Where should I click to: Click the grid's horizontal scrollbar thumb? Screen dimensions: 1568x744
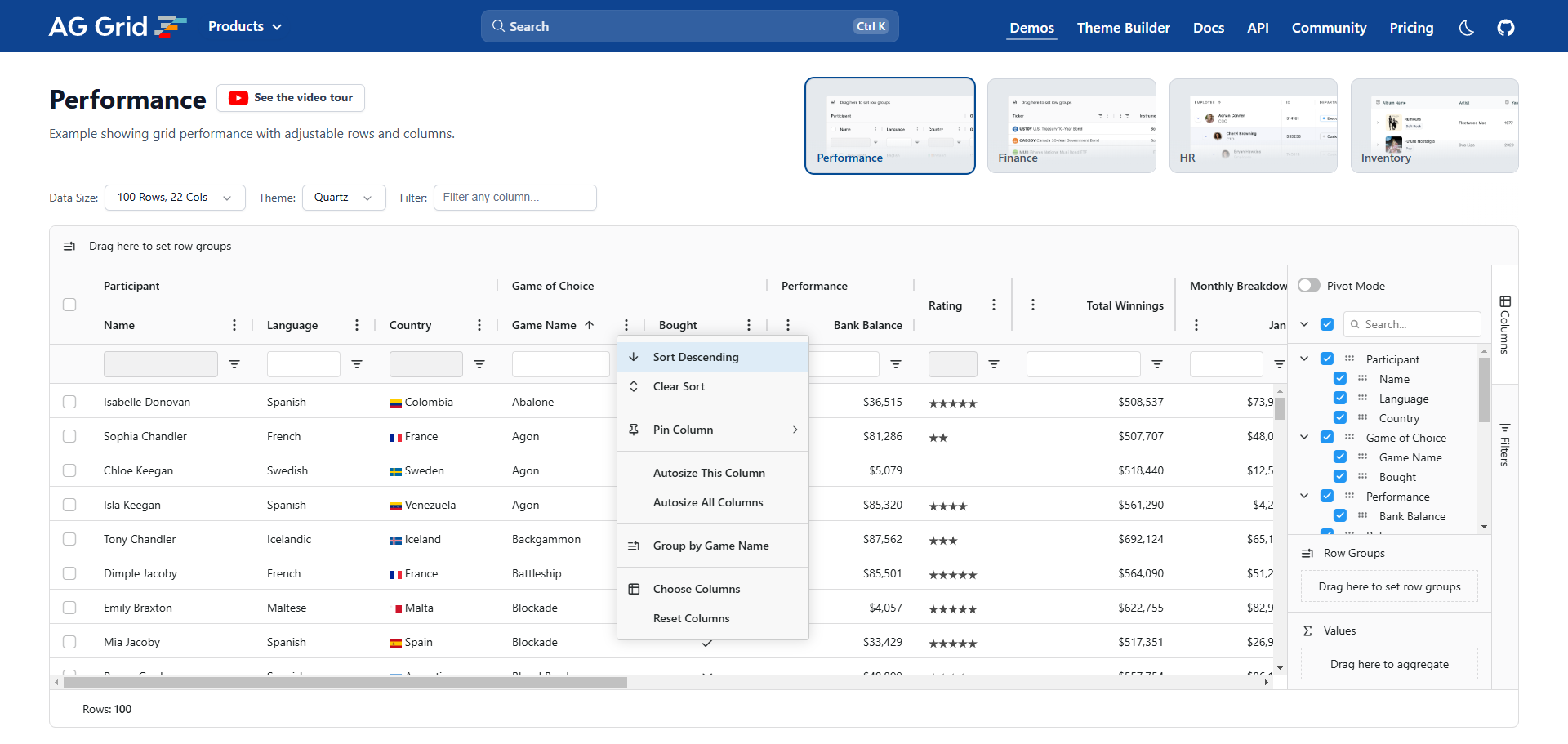345,682
